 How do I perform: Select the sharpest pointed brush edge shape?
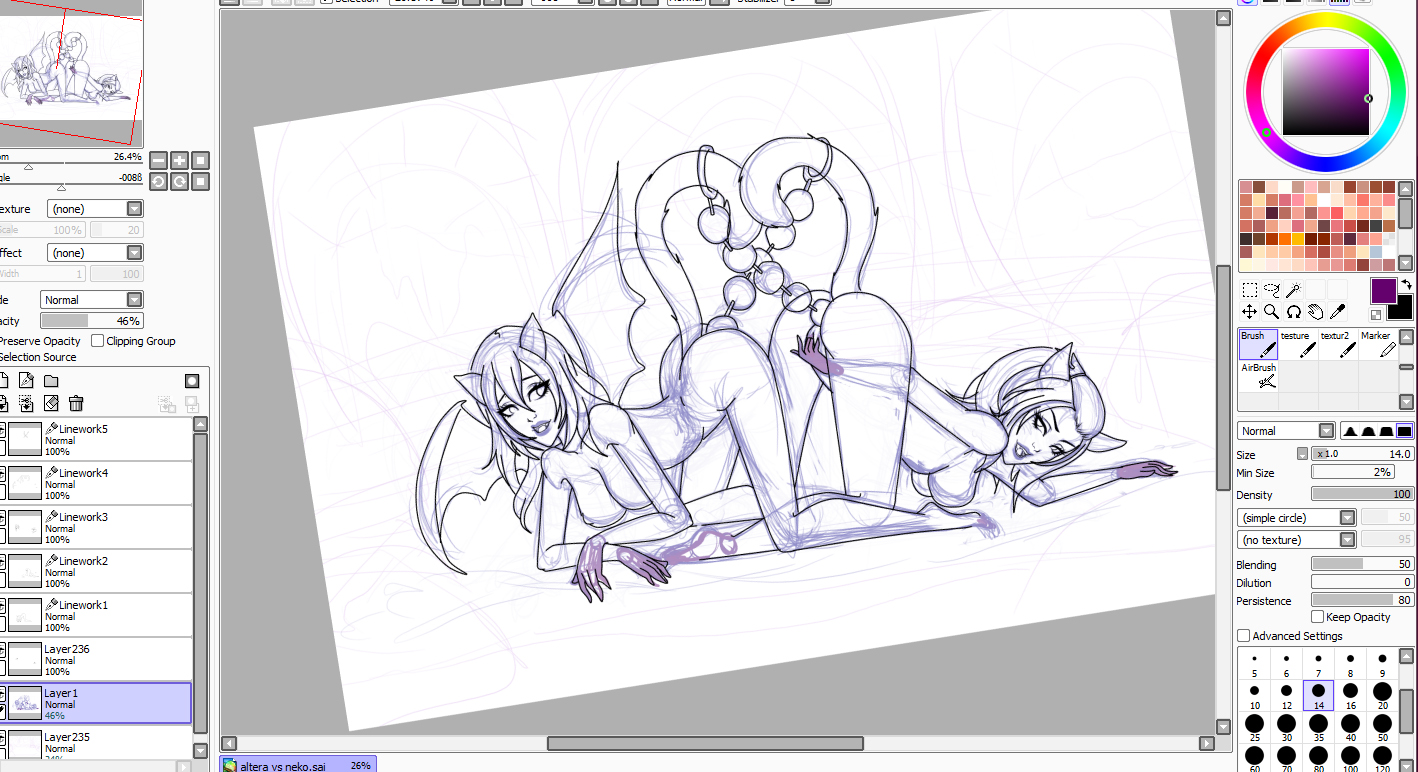(x=1350, y=431)
